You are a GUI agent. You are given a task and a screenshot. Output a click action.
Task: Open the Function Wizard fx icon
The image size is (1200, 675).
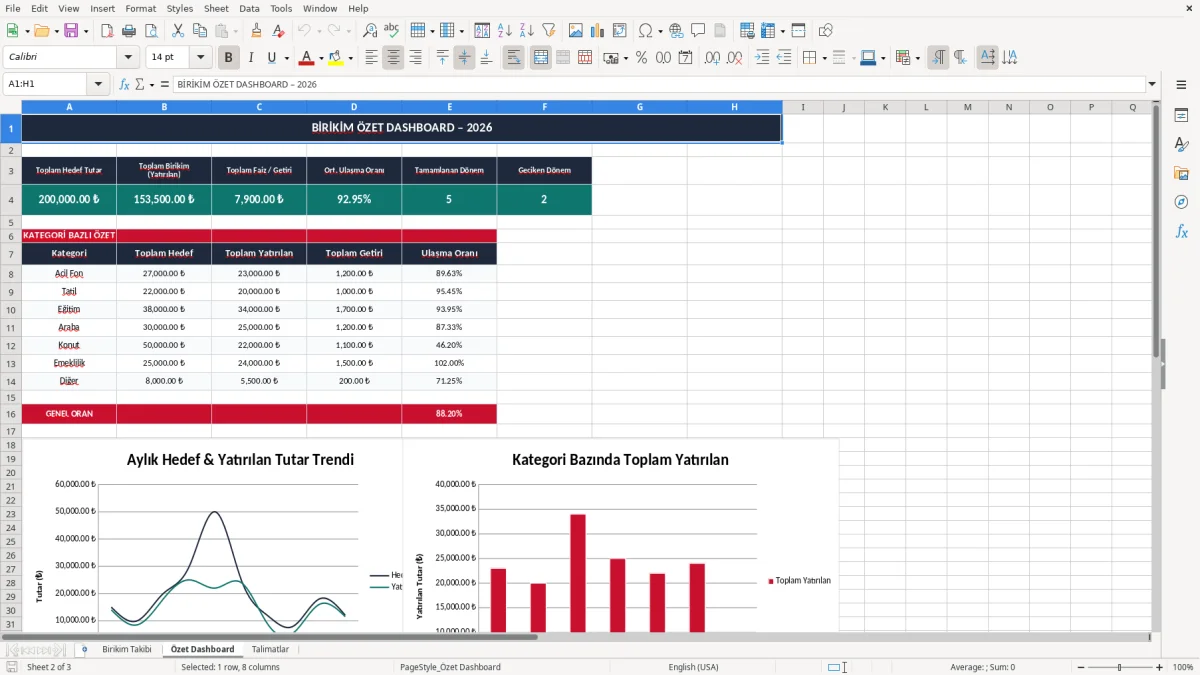tap(125, 84)
